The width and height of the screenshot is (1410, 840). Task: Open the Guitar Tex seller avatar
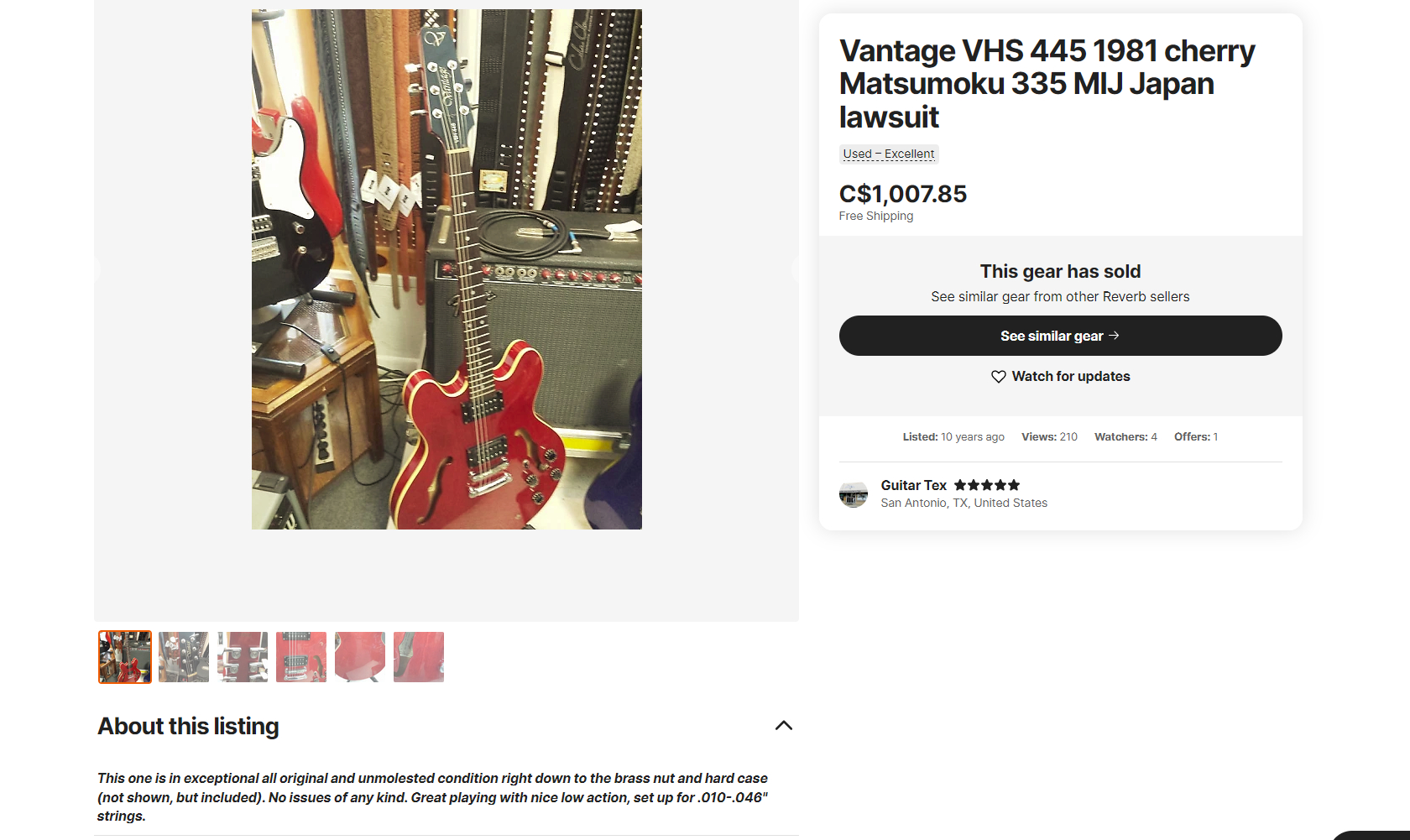[x=854, y=493]
